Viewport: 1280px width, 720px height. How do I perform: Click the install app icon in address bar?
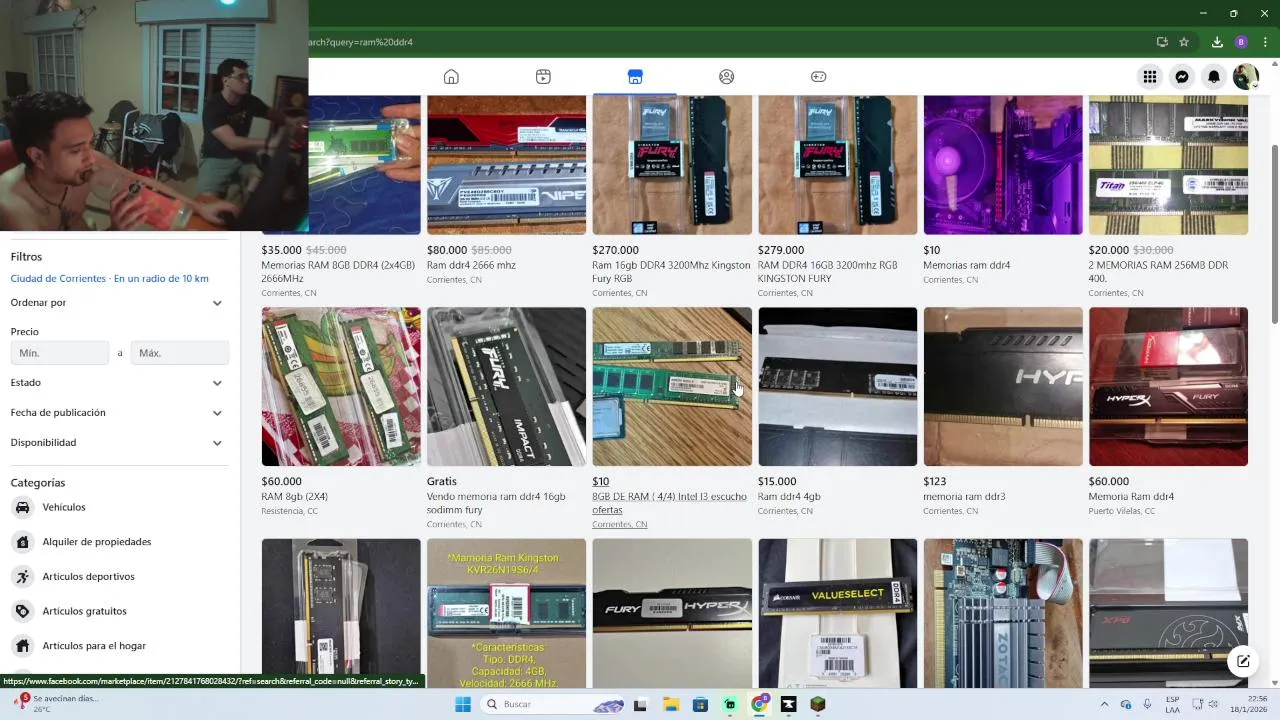coord(1162,42)
